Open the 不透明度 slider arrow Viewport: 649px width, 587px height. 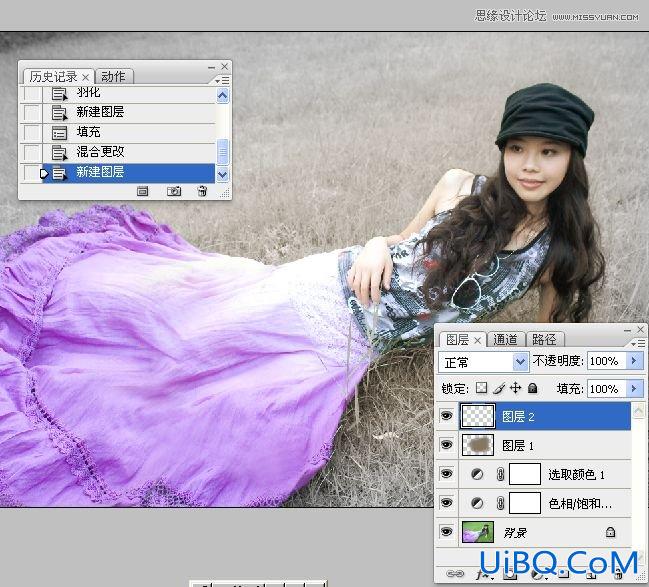pyautogui.click(x=635, y=361)
